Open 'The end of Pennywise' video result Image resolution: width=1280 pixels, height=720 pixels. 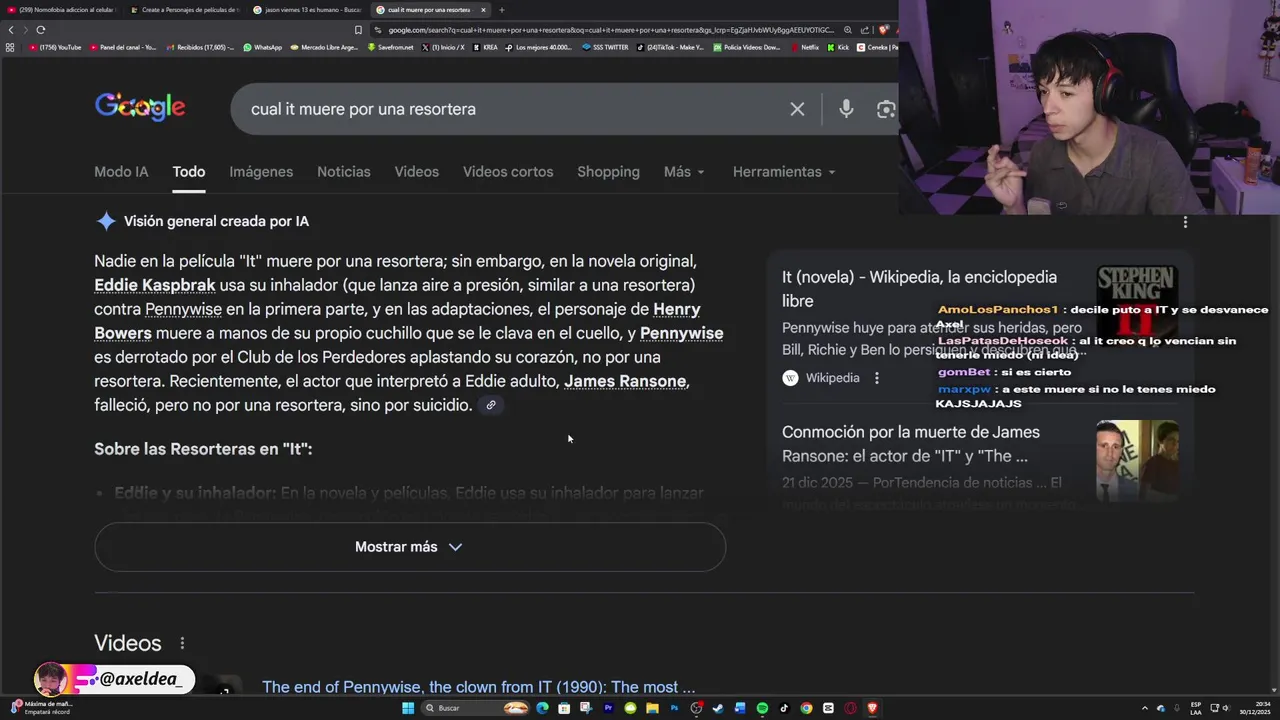click(478, 687)
